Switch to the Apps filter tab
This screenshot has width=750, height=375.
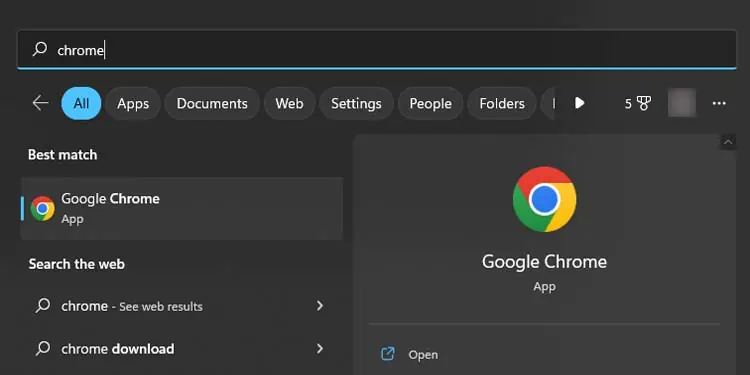[133, 103]
